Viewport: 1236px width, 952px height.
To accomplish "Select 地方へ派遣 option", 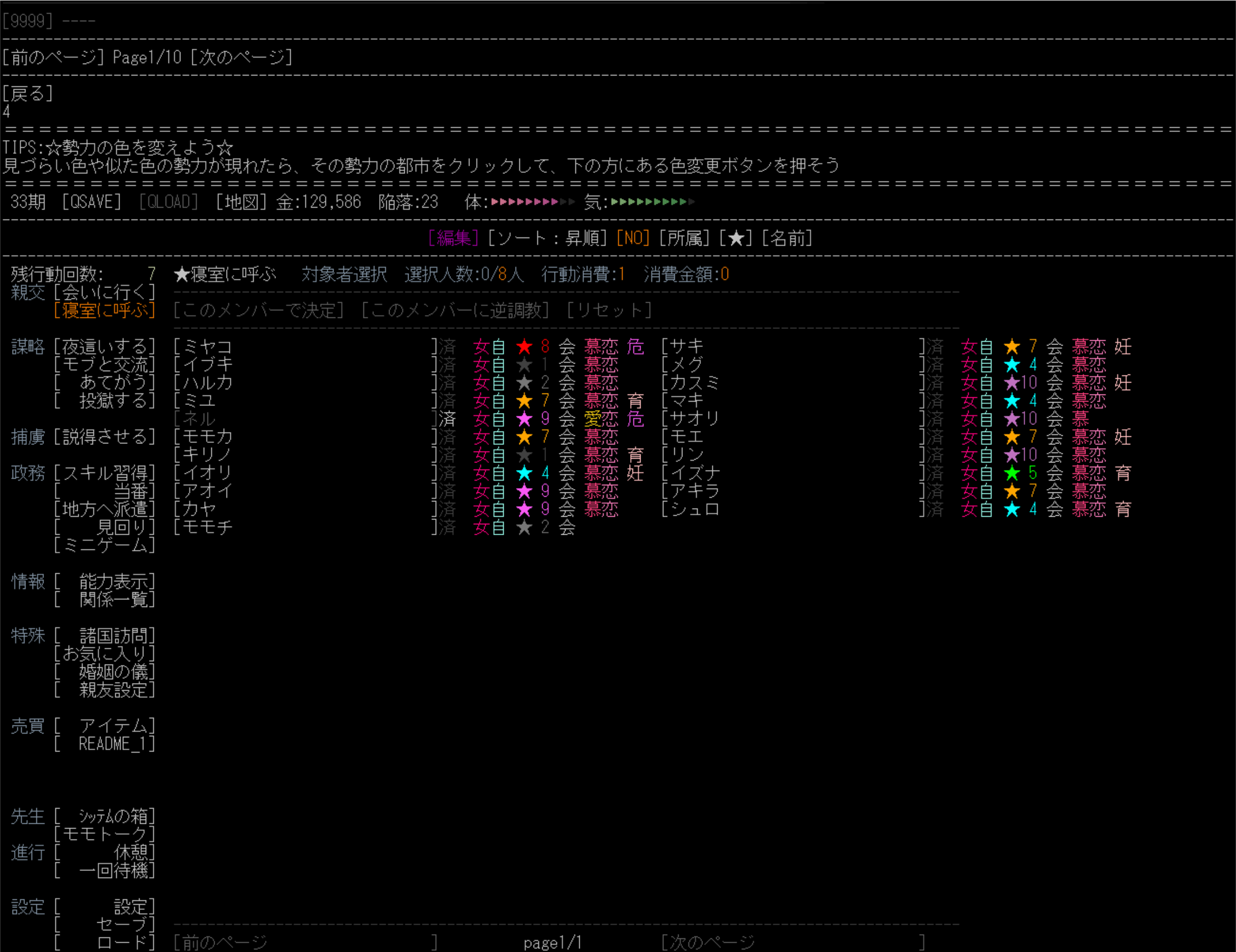I will click(x=105, y=509).
